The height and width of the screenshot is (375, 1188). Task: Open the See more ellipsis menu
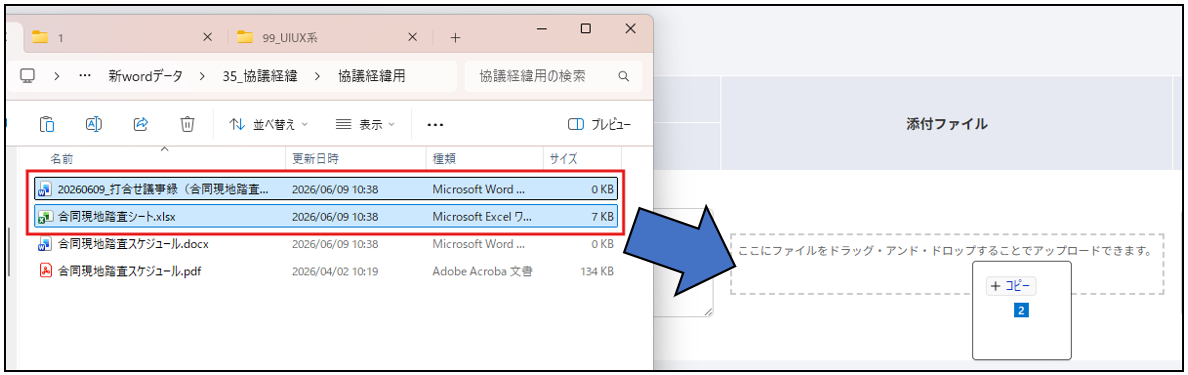click(x=435, y=125)
